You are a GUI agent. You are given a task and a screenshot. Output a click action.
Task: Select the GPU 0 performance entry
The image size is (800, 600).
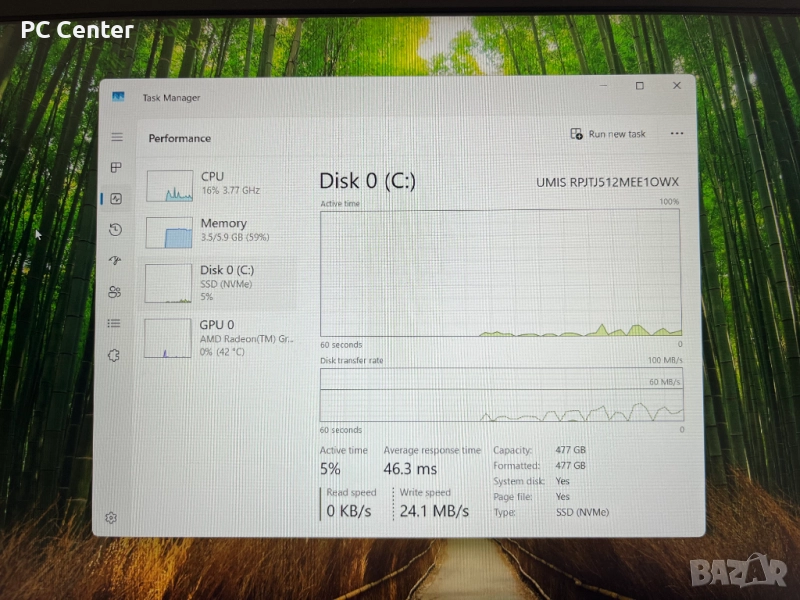coord(220,337)
